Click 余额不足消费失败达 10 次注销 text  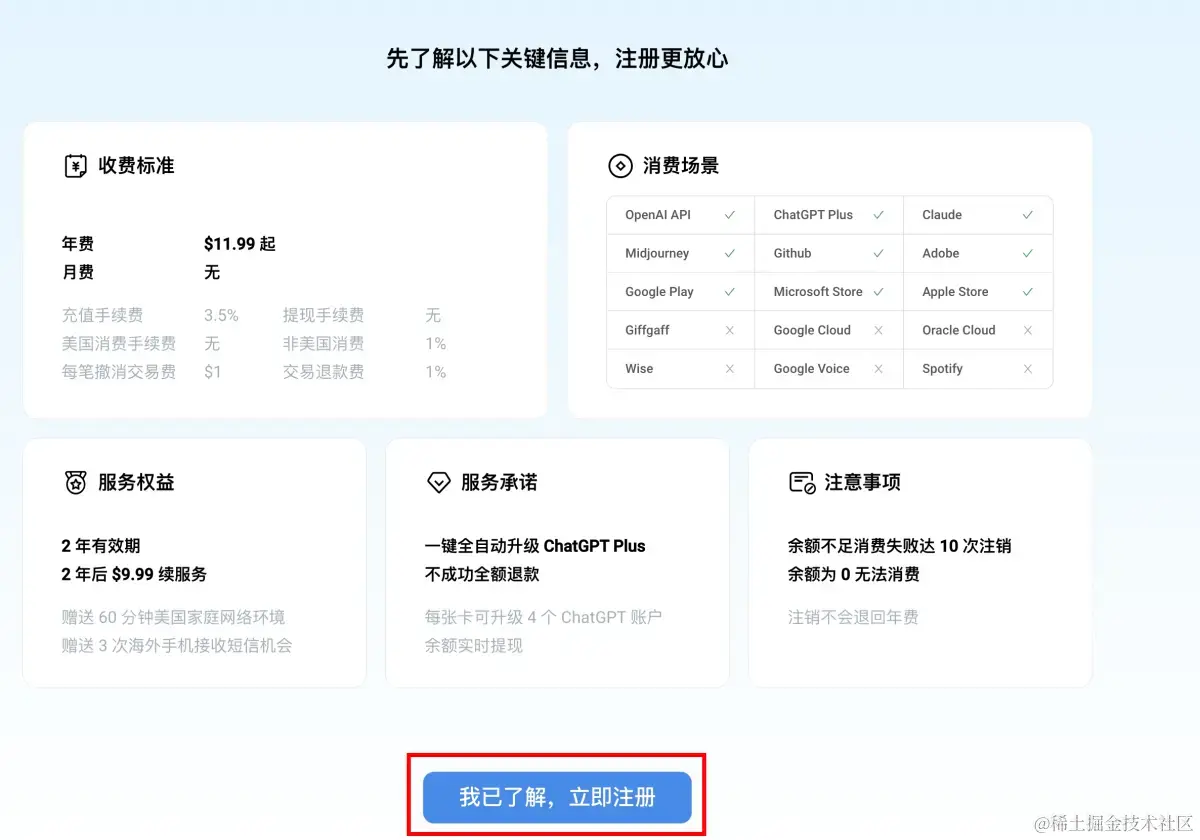(899, 546)
